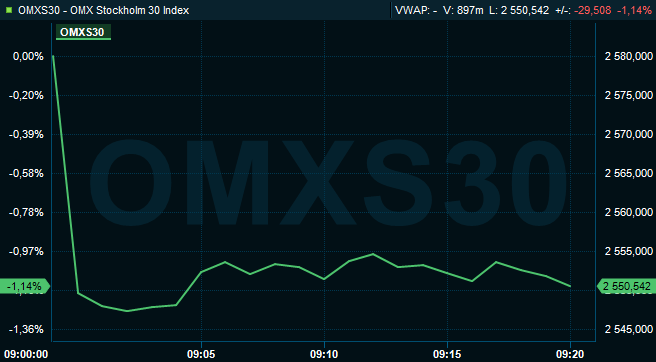Image resolution: width=656 pixels, height=362 pixels.
Task: Click the green -1,14% axis marker
Action: coord(25,287)
